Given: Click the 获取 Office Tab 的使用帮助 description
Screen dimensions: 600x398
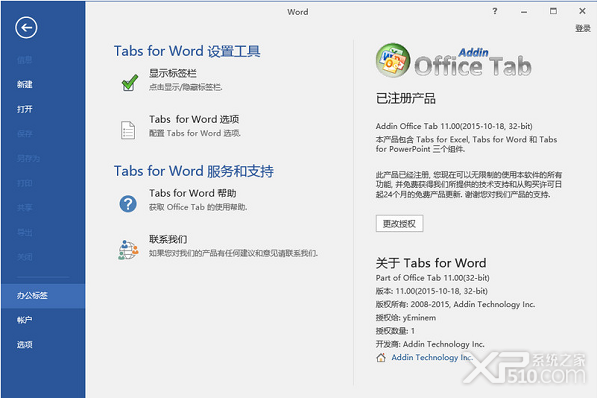Looking at the screenshot, I should (198, 207).
